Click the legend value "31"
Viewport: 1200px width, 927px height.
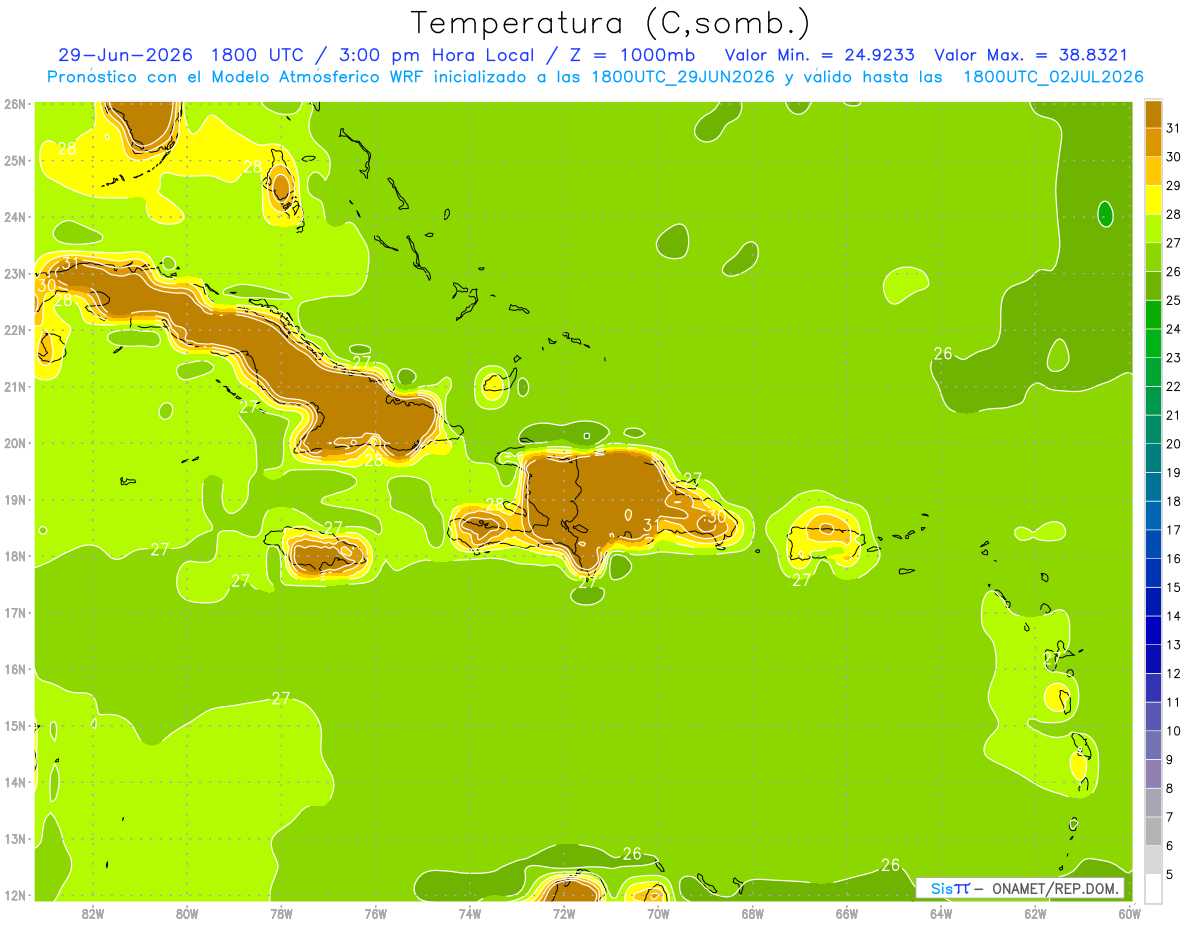pos(1173,128)
